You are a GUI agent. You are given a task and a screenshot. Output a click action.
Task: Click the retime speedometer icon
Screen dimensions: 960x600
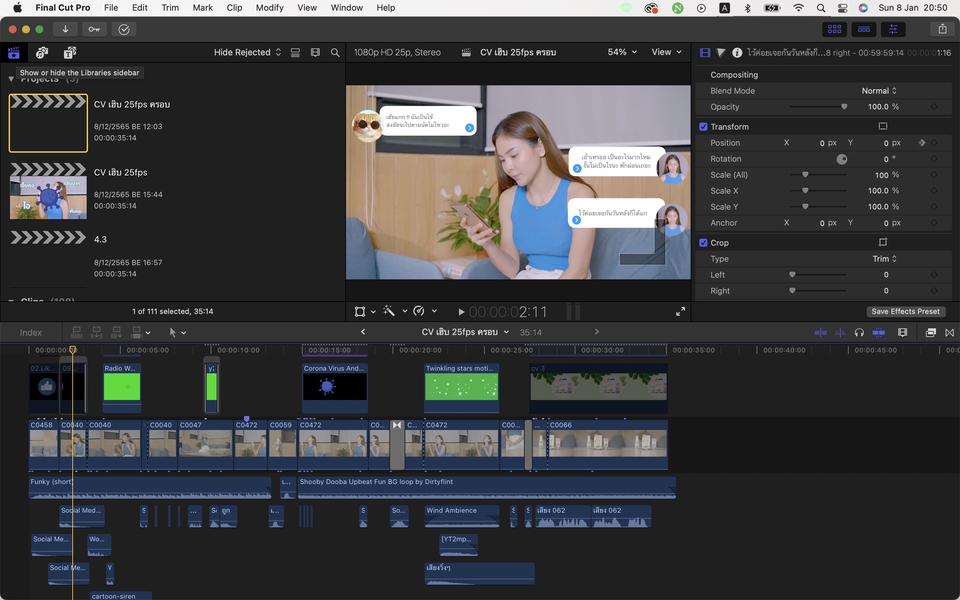(x=419, y=311)
